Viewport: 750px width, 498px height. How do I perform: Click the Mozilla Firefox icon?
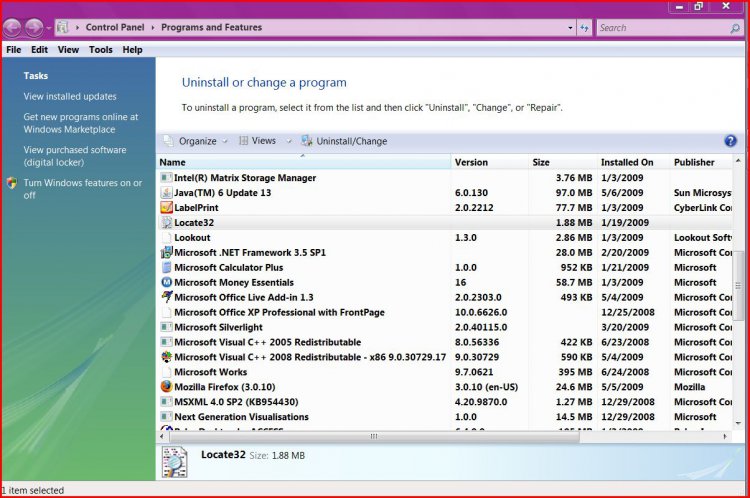tap(166, 386)
